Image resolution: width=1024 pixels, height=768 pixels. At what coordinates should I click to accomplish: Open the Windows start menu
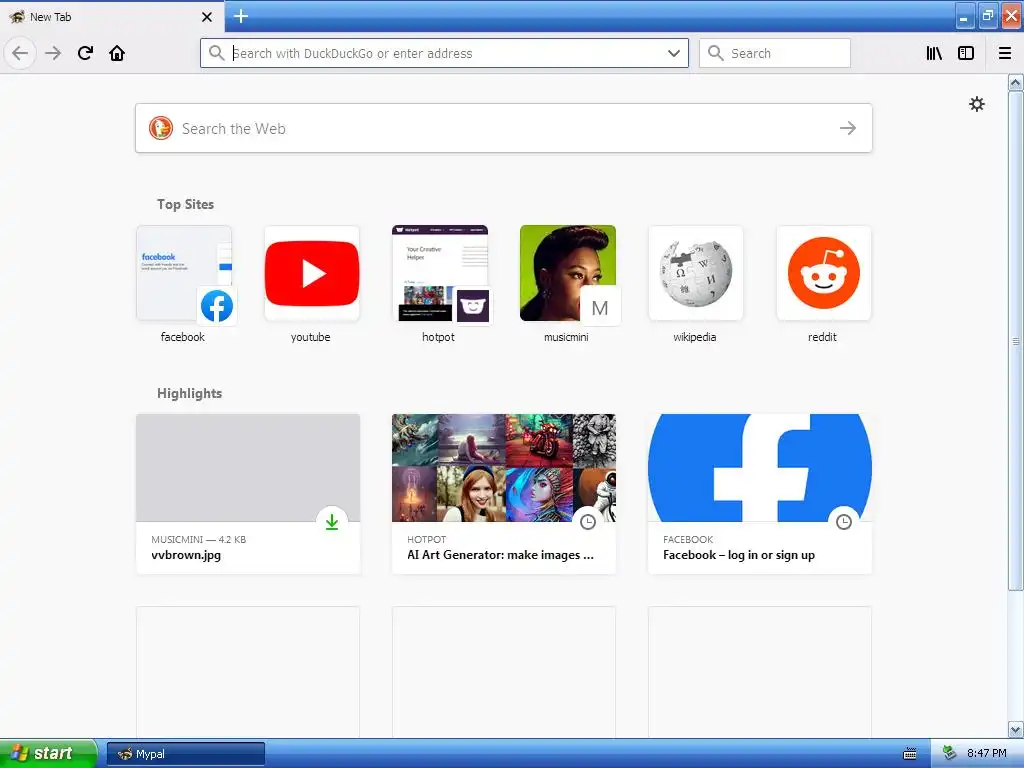click(48, 754)
